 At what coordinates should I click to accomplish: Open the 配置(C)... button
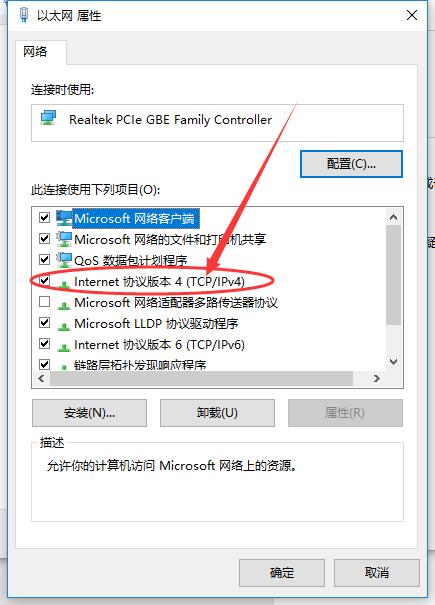click(x=351, y=164)
